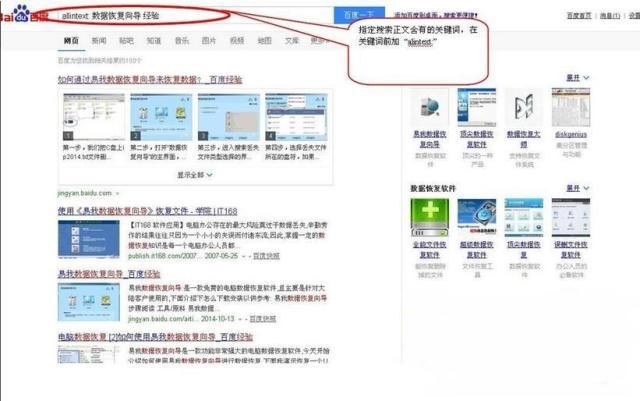The height and width of the screenshot is (401, 640).
Task: Expand 展开 above the first software row
Action: point(578,78)
